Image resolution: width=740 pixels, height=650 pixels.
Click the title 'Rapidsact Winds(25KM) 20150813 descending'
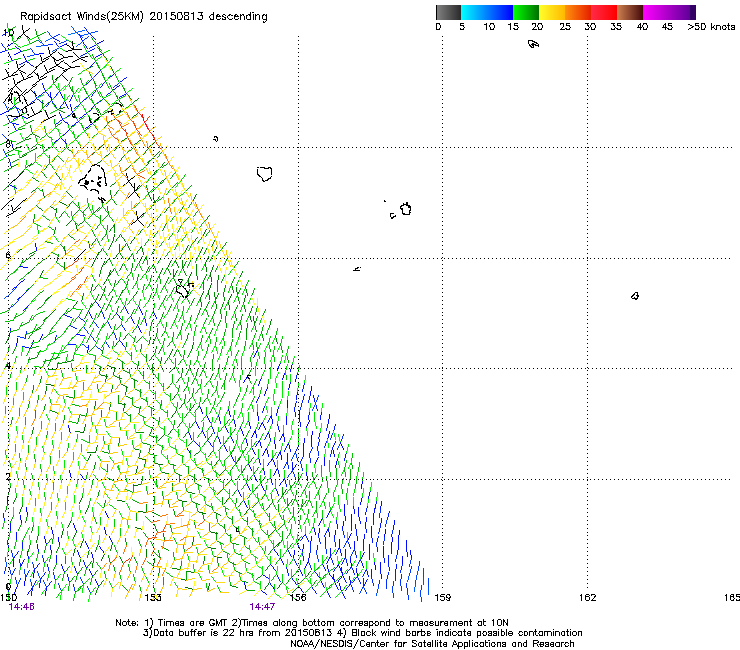tap(143, 17)
